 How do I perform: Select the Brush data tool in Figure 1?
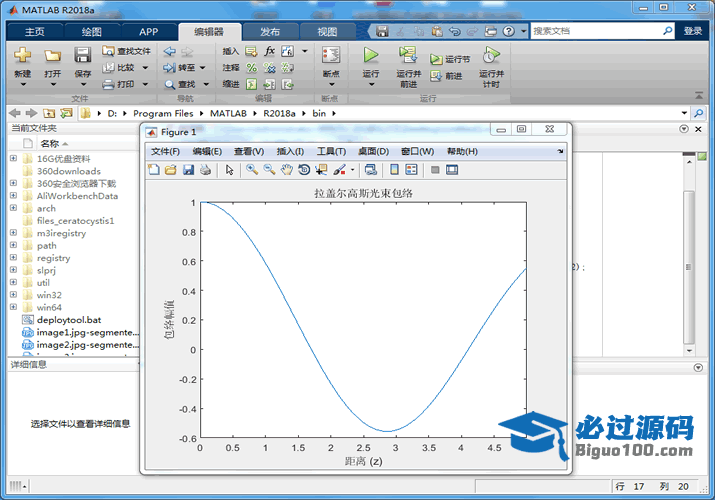point(339,170)
